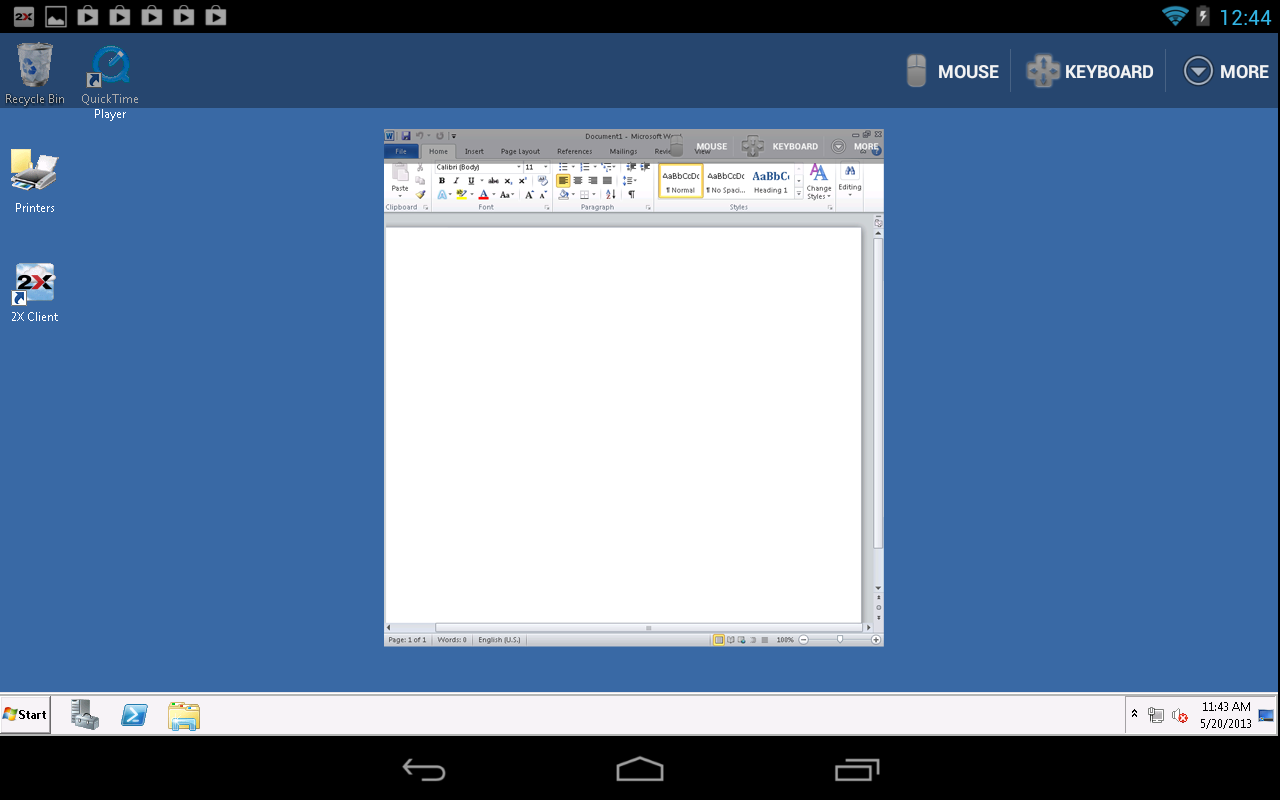Click the Save icon in Word title bar
1280x800 pixels.
406,135
